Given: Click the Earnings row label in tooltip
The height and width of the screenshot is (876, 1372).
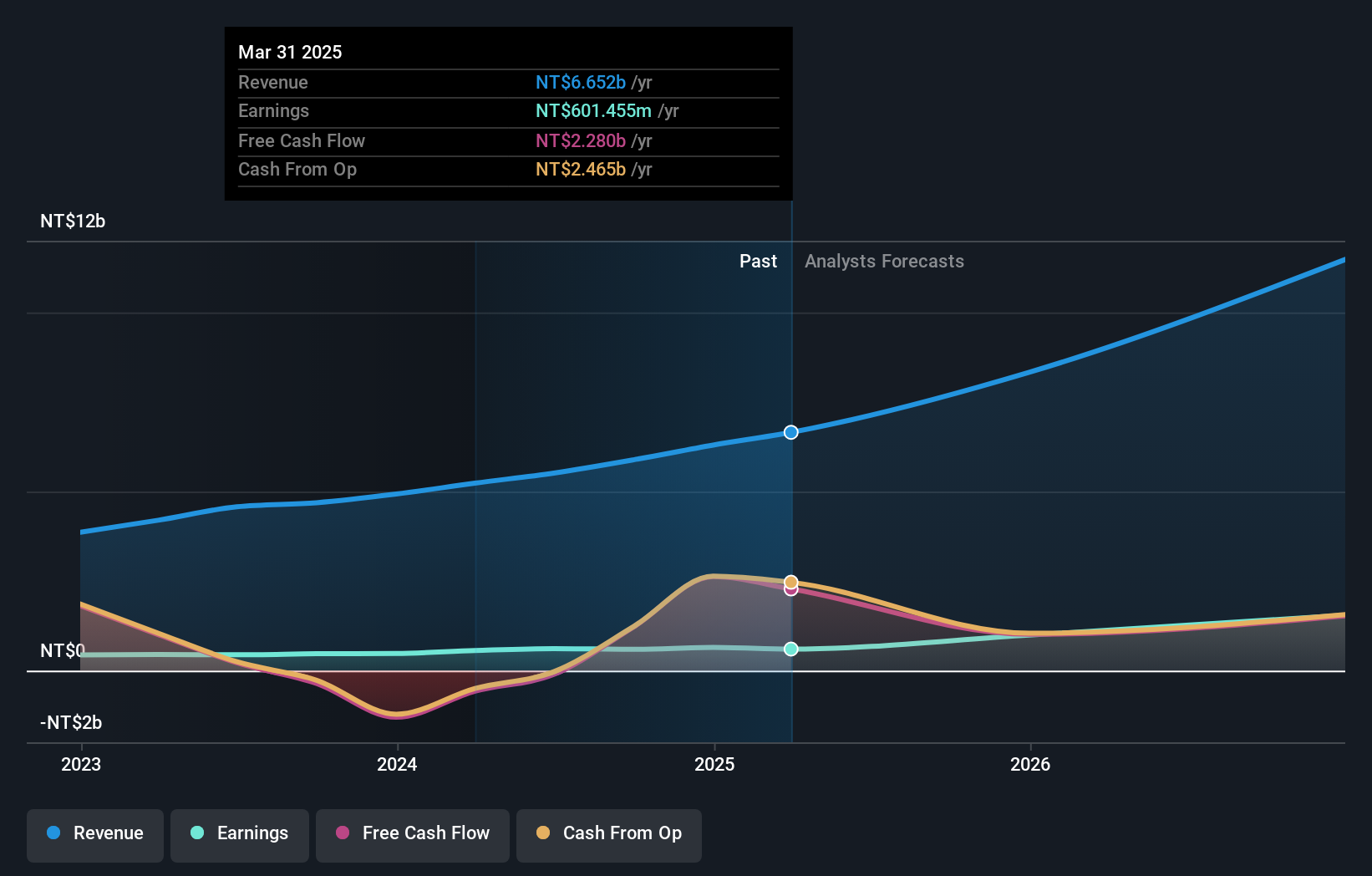Looking at the screenshot, I should point(273,110).
